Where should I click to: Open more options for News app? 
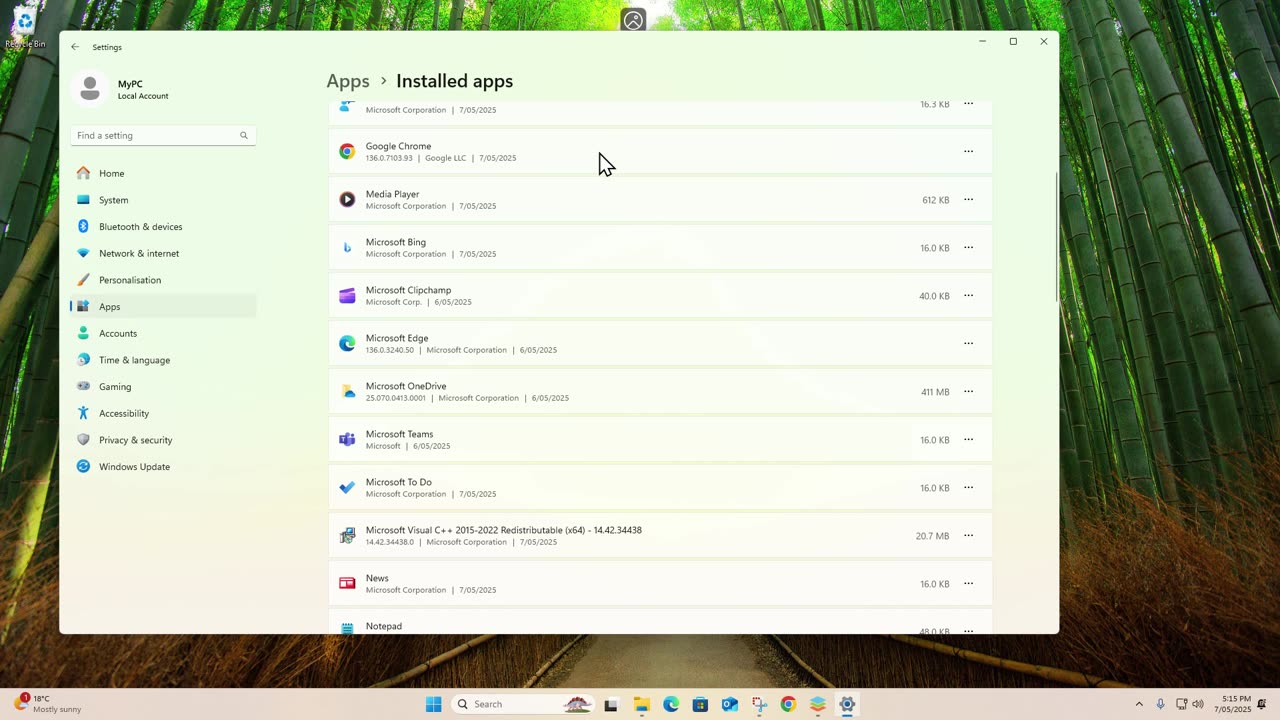(x=968, y=584)
